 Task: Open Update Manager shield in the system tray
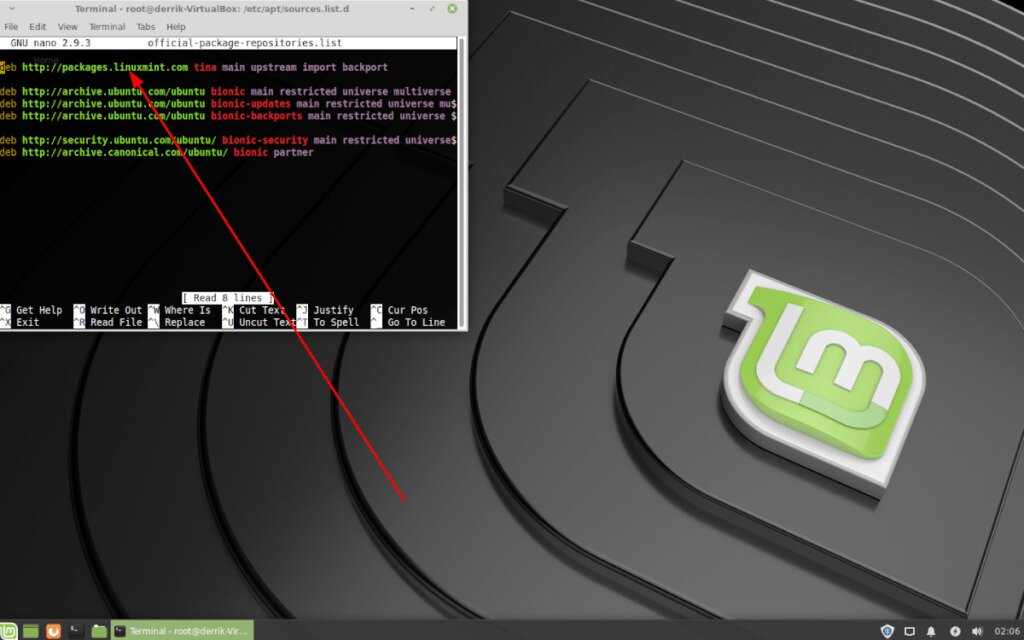tap(887, 631)
